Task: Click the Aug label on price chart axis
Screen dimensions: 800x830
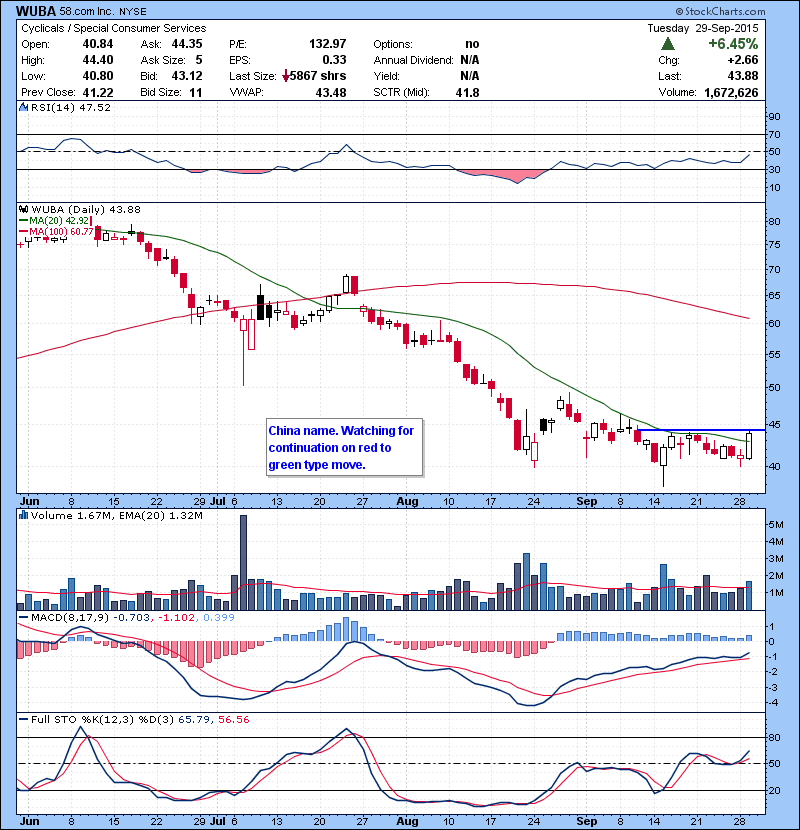Action: tap(407, 501)
